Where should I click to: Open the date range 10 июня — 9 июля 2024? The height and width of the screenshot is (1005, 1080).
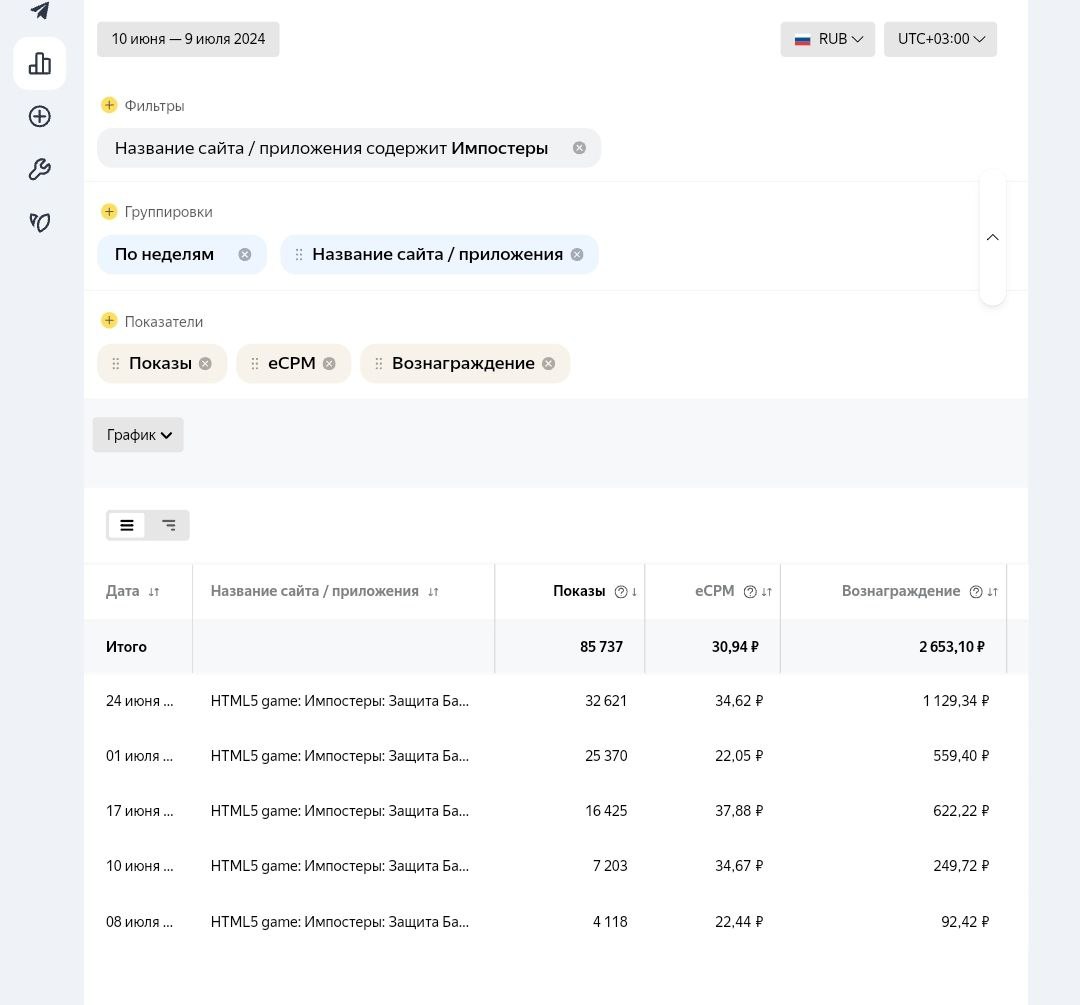coord(188,39)
